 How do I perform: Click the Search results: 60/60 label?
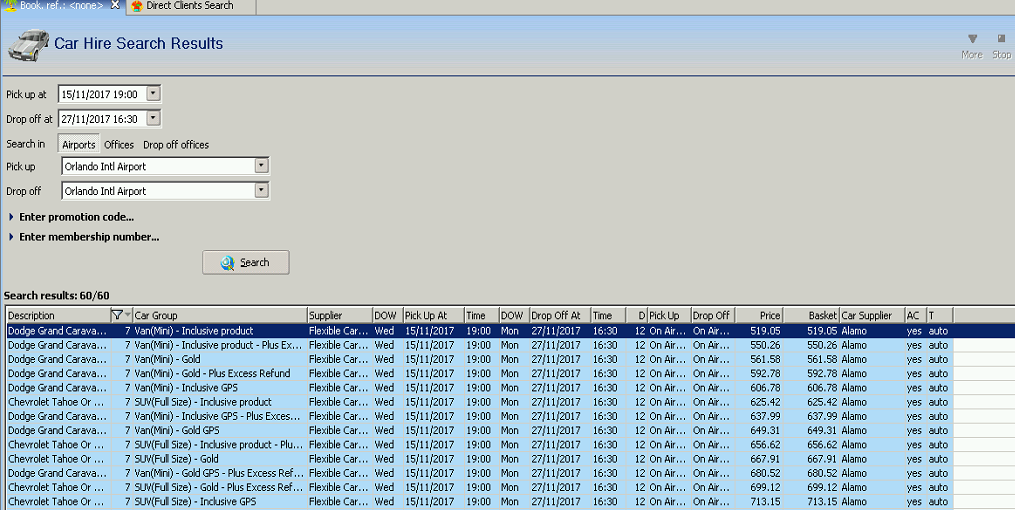pos(57,296)
